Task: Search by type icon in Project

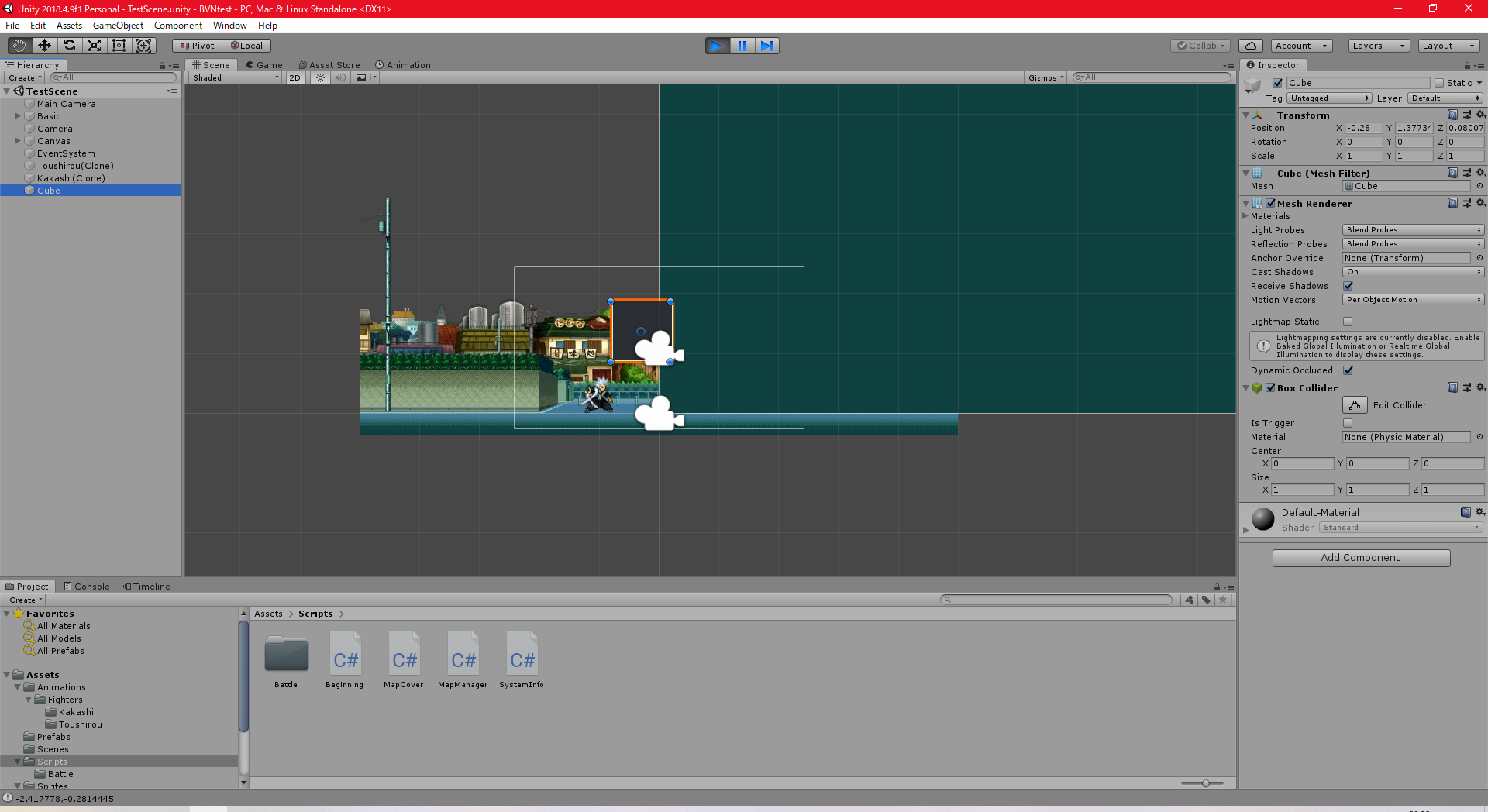Action: tap(1190, 600)
